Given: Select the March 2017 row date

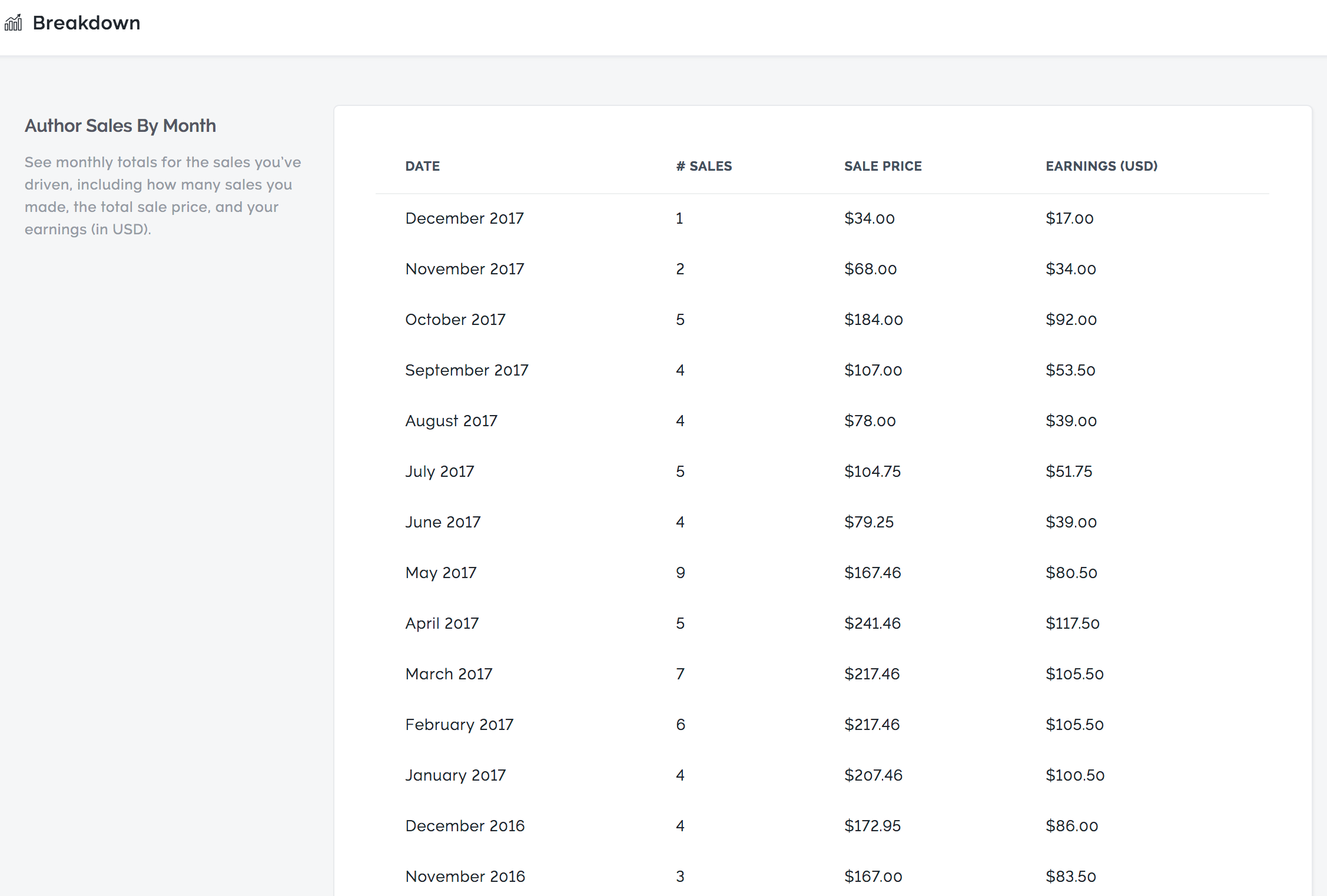Looking at the screenshot, I should (449, 674).
